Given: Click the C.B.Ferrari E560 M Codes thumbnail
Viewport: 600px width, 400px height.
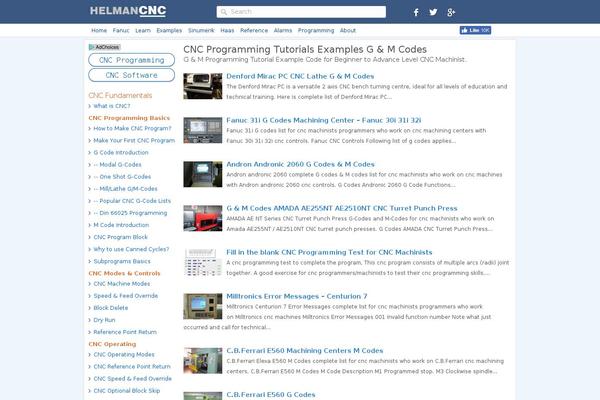Looking at the screenshot, I should (x=203, y=361).
